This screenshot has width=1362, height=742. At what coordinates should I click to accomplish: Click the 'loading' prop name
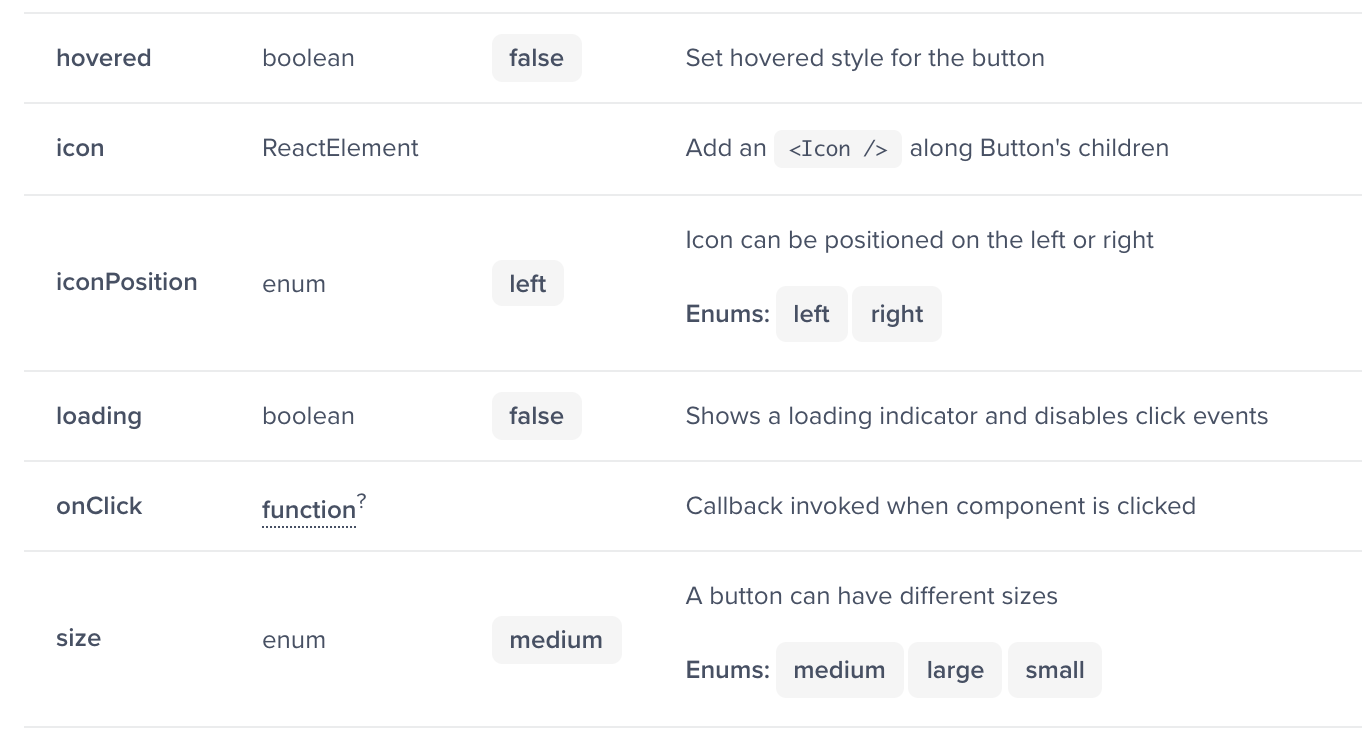98,416
